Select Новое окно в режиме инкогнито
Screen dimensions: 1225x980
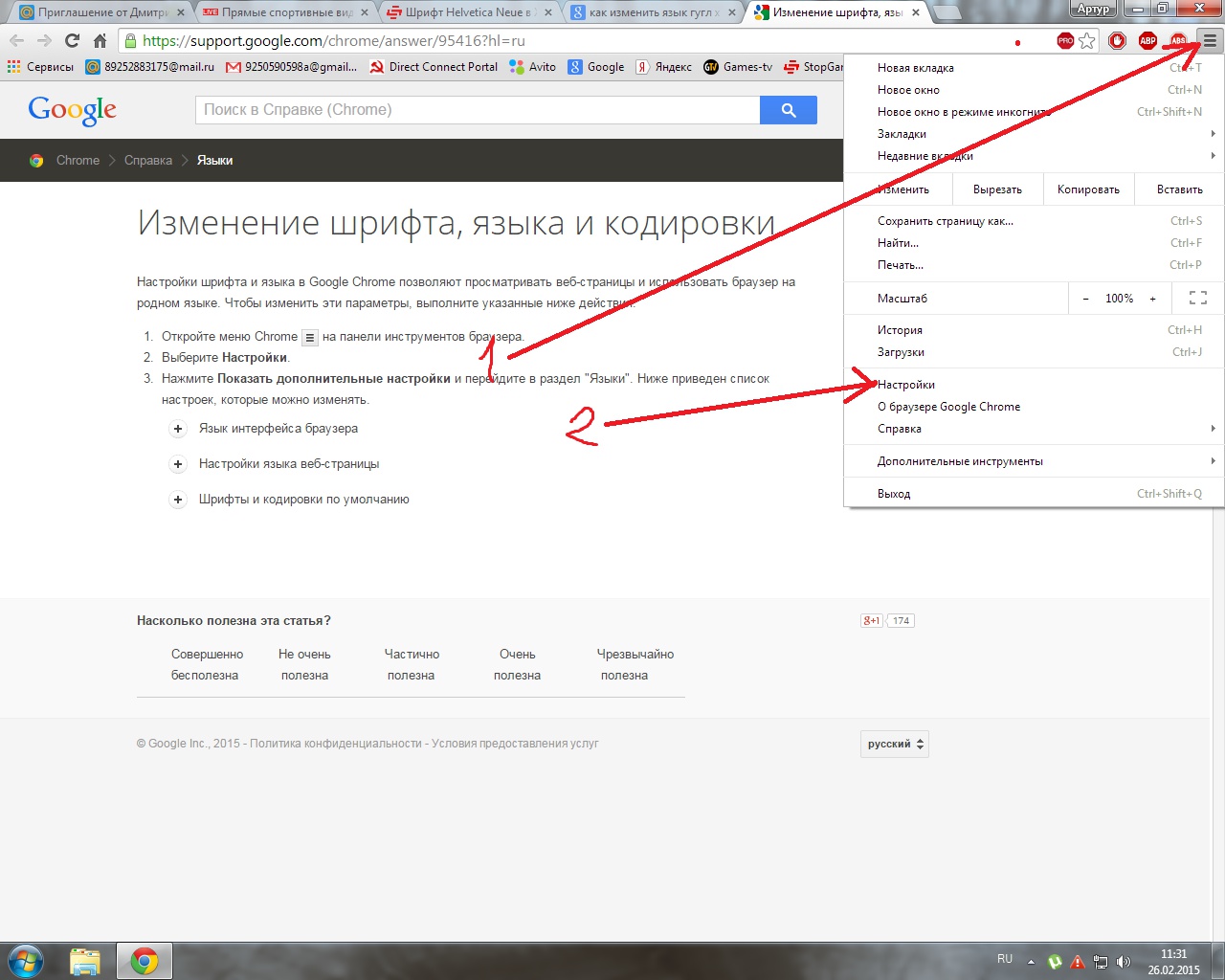pyautogui.click(x=1034, y=112)
